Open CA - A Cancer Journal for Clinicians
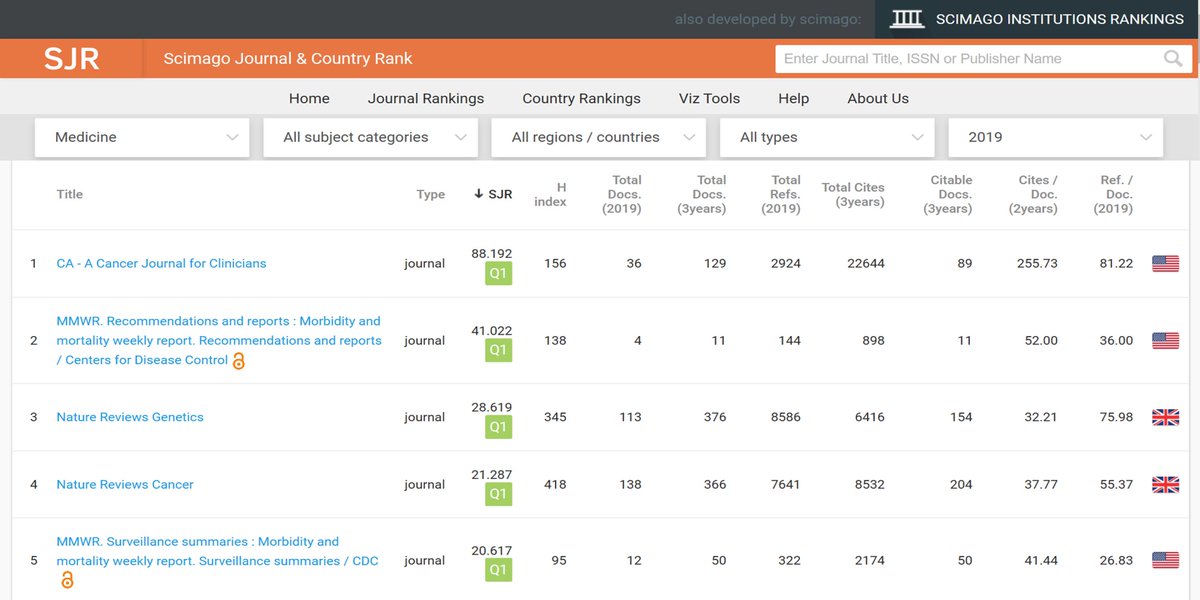 161,264
